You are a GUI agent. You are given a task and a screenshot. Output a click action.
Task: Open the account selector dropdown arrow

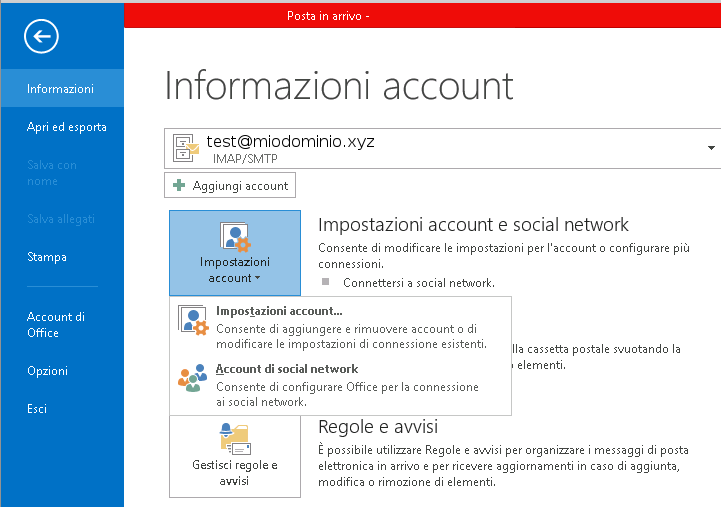(711, 148)
